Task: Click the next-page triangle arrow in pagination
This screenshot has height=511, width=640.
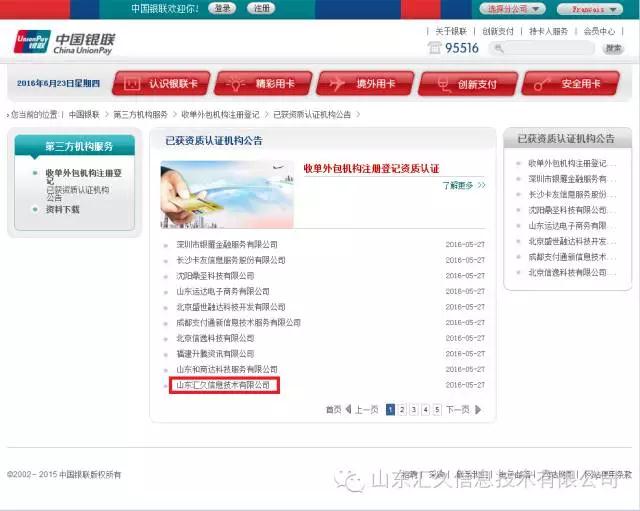Action: (478, 409)
